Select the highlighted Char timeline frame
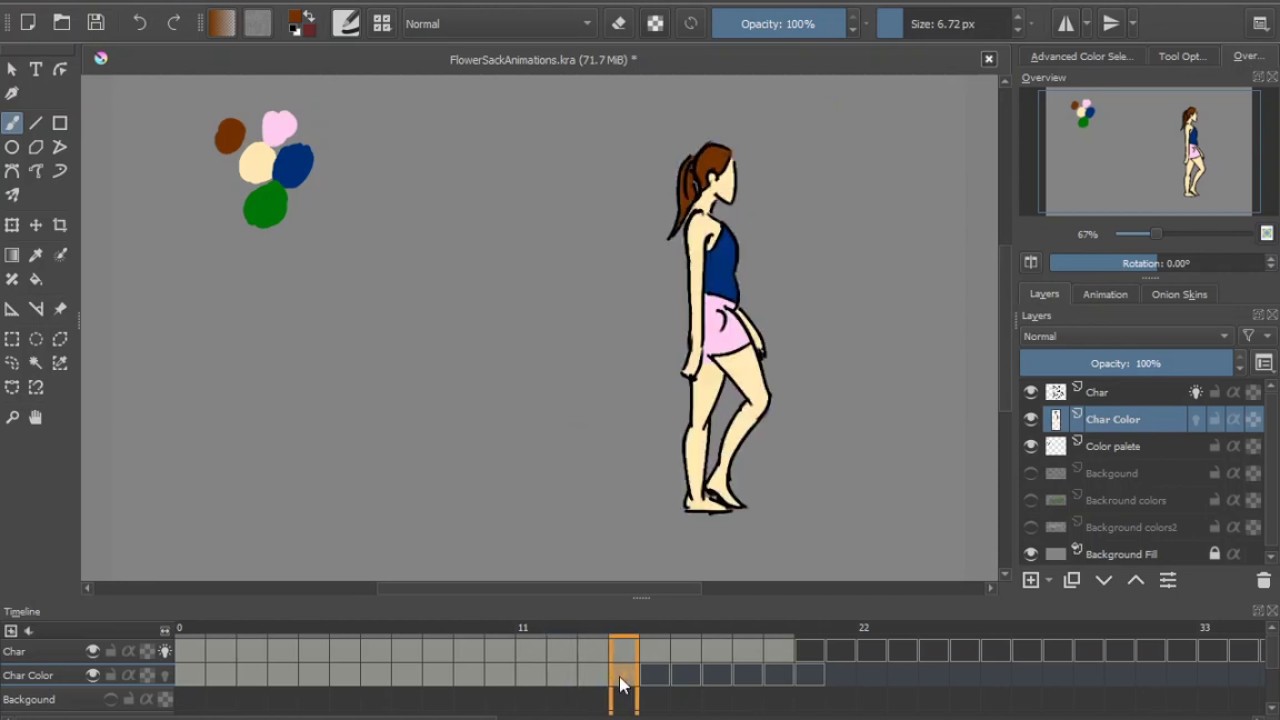 (x=624, y=651)
